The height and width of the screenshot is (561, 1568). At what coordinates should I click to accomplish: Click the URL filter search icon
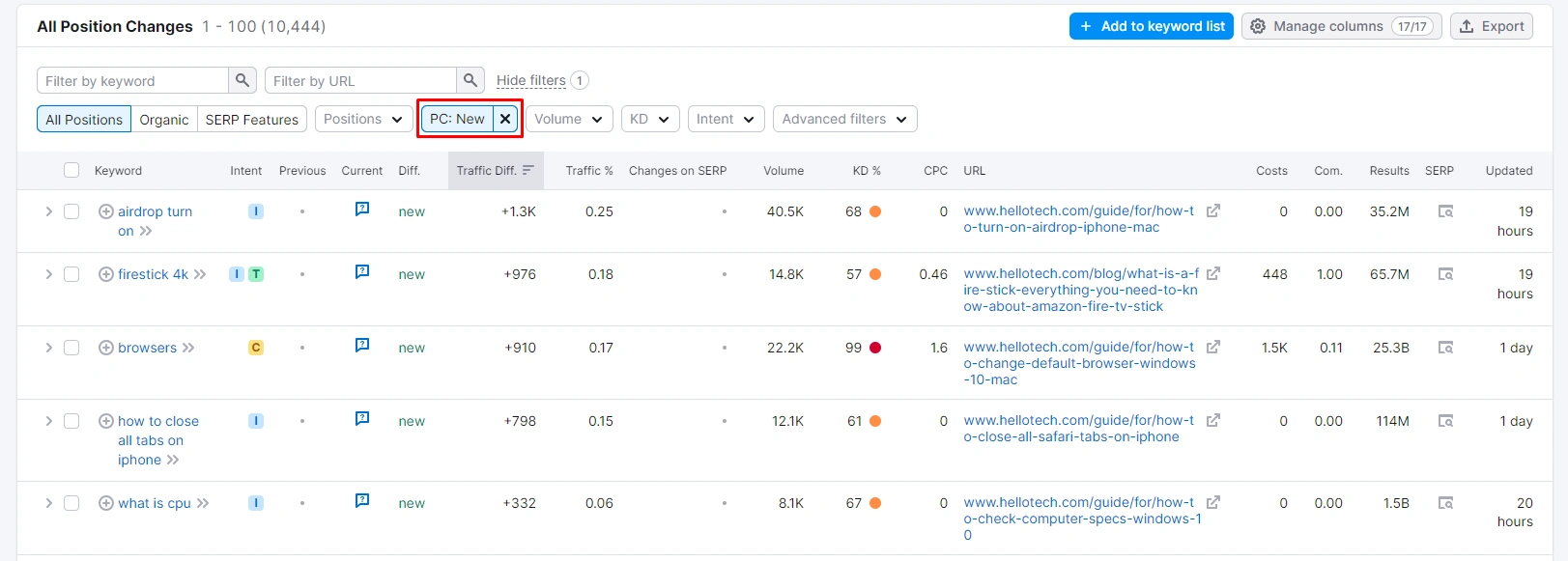point(470,80)
